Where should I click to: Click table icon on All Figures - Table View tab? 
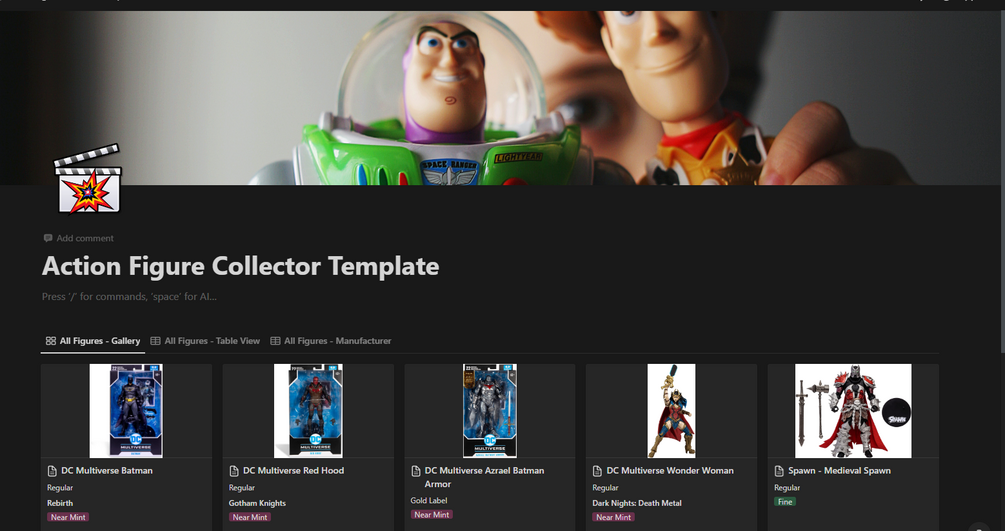[155, 341]
